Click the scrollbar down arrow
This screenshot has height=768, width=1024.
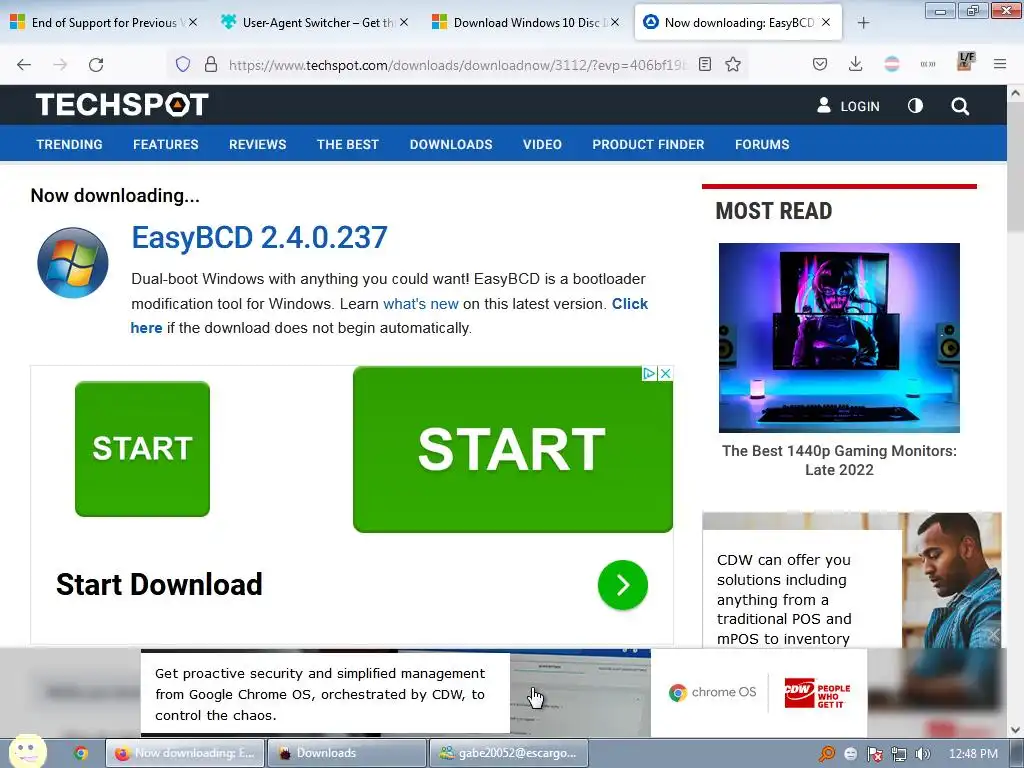(x=1015, y=729)
